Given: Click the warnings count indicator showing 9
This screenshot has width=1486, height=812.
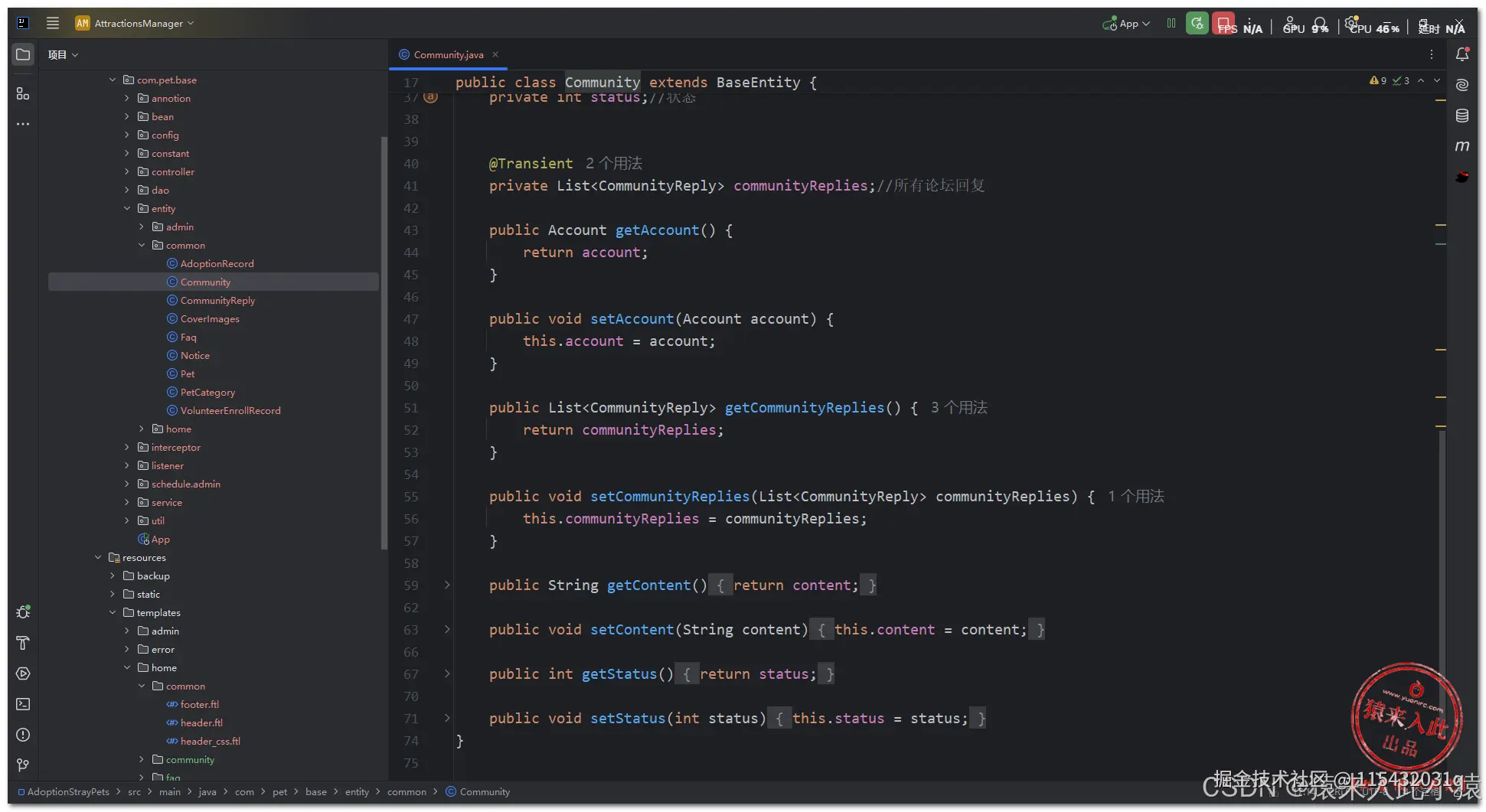Looking at the screenshot, I should pos(1378,81).
